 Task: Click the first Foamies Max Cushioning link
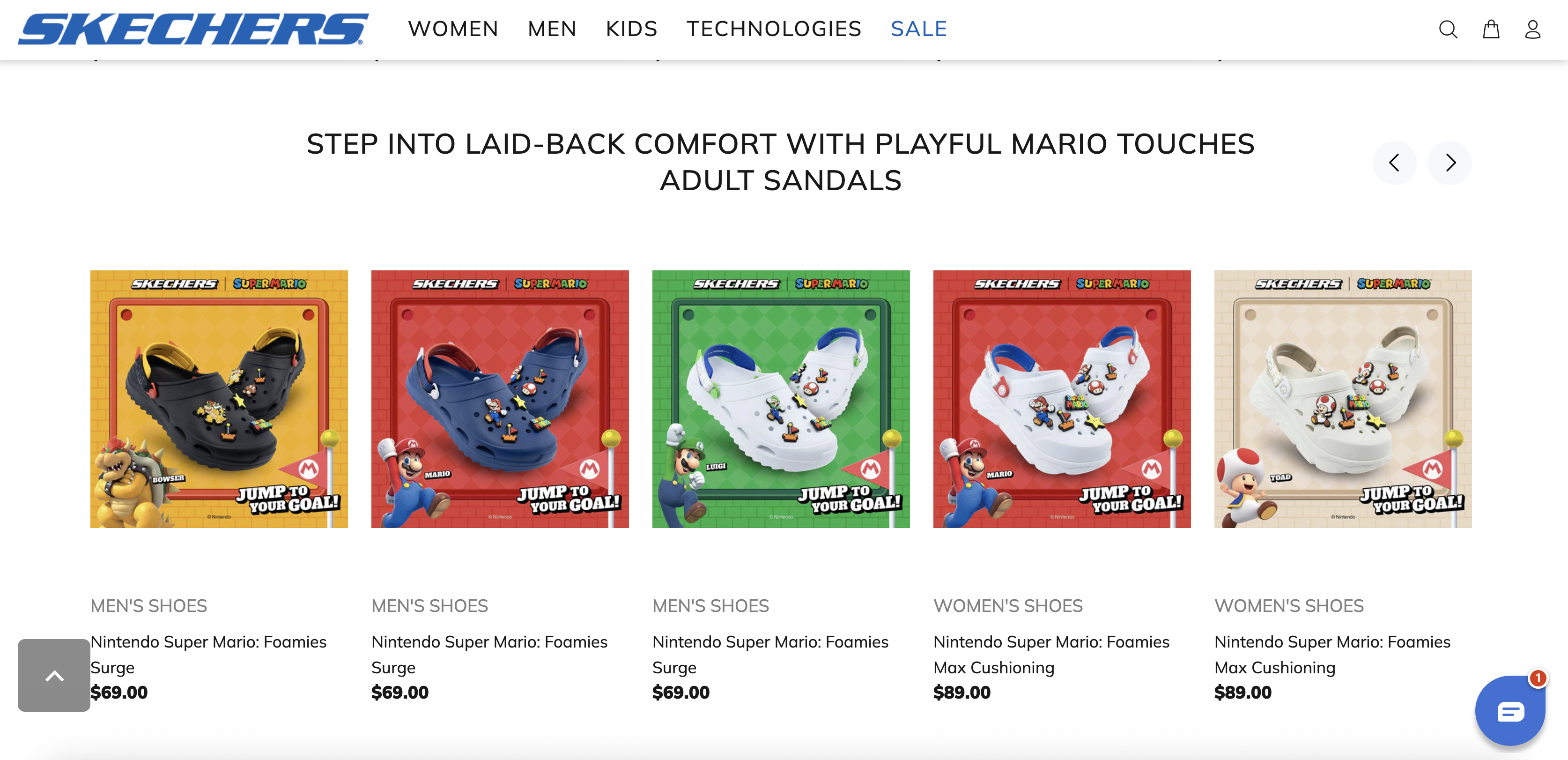pos(1051,654)
